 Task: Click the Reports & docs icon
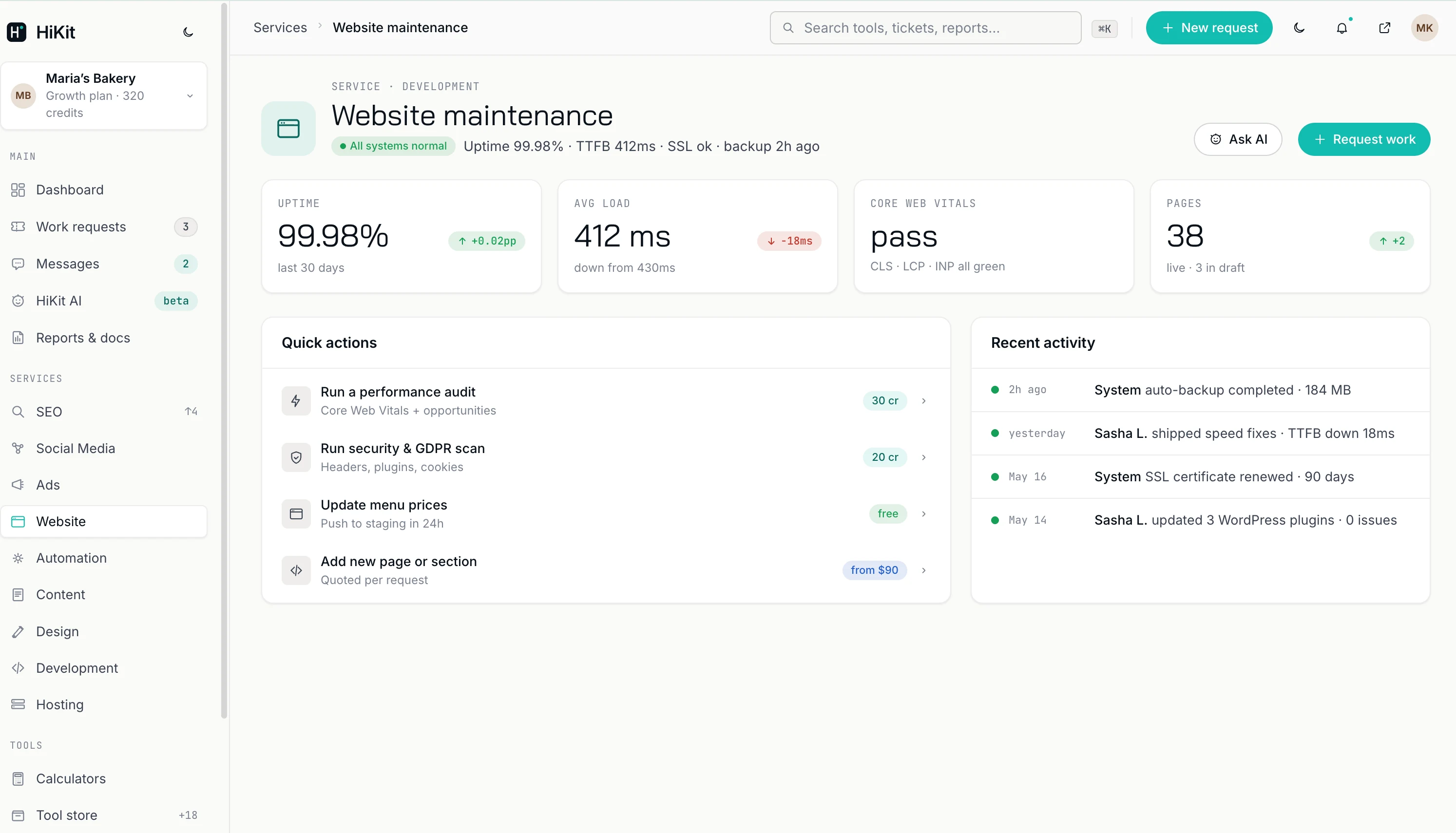19,338
